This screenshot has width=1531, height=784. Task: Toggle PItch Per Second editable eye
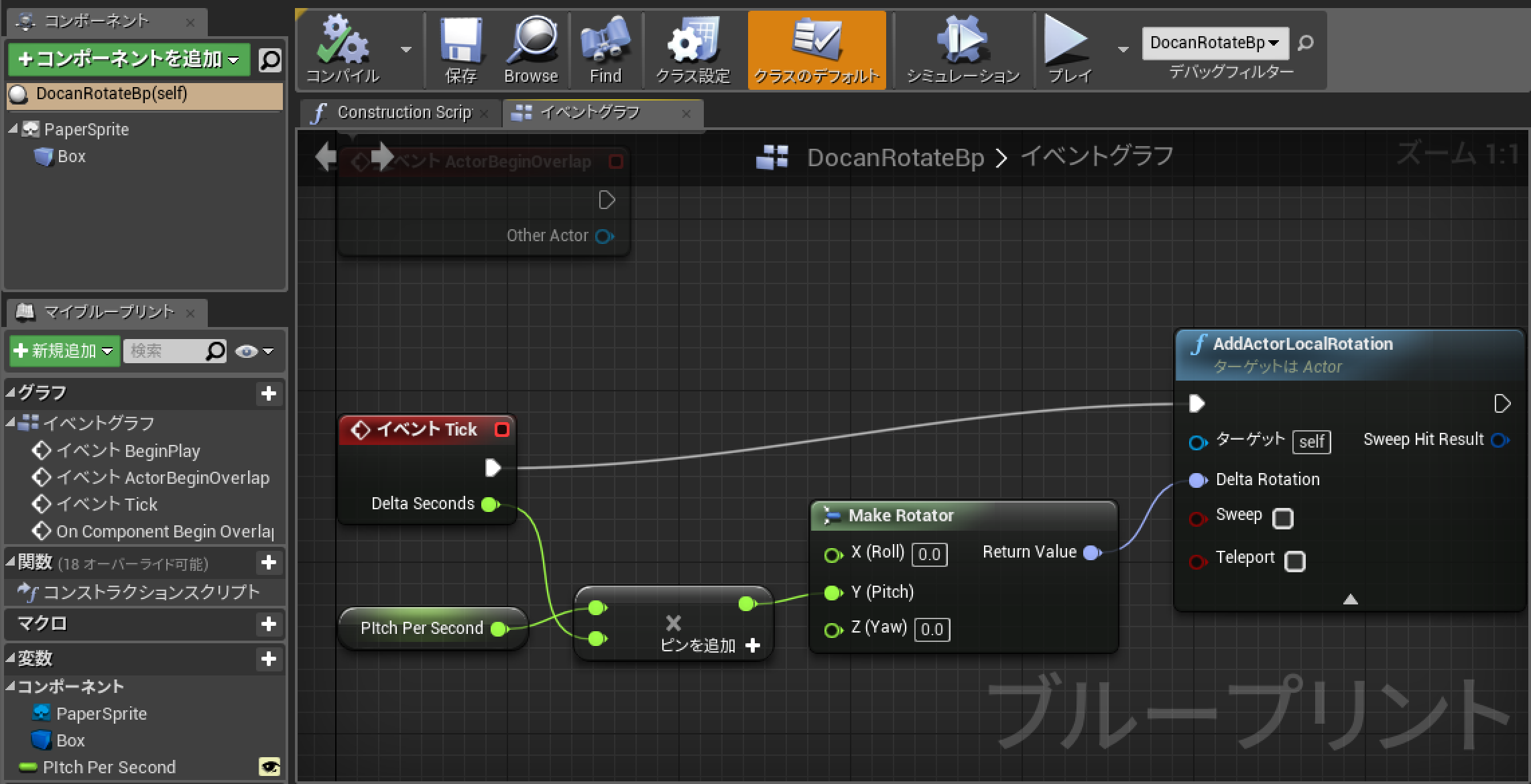tap(269, 767)
